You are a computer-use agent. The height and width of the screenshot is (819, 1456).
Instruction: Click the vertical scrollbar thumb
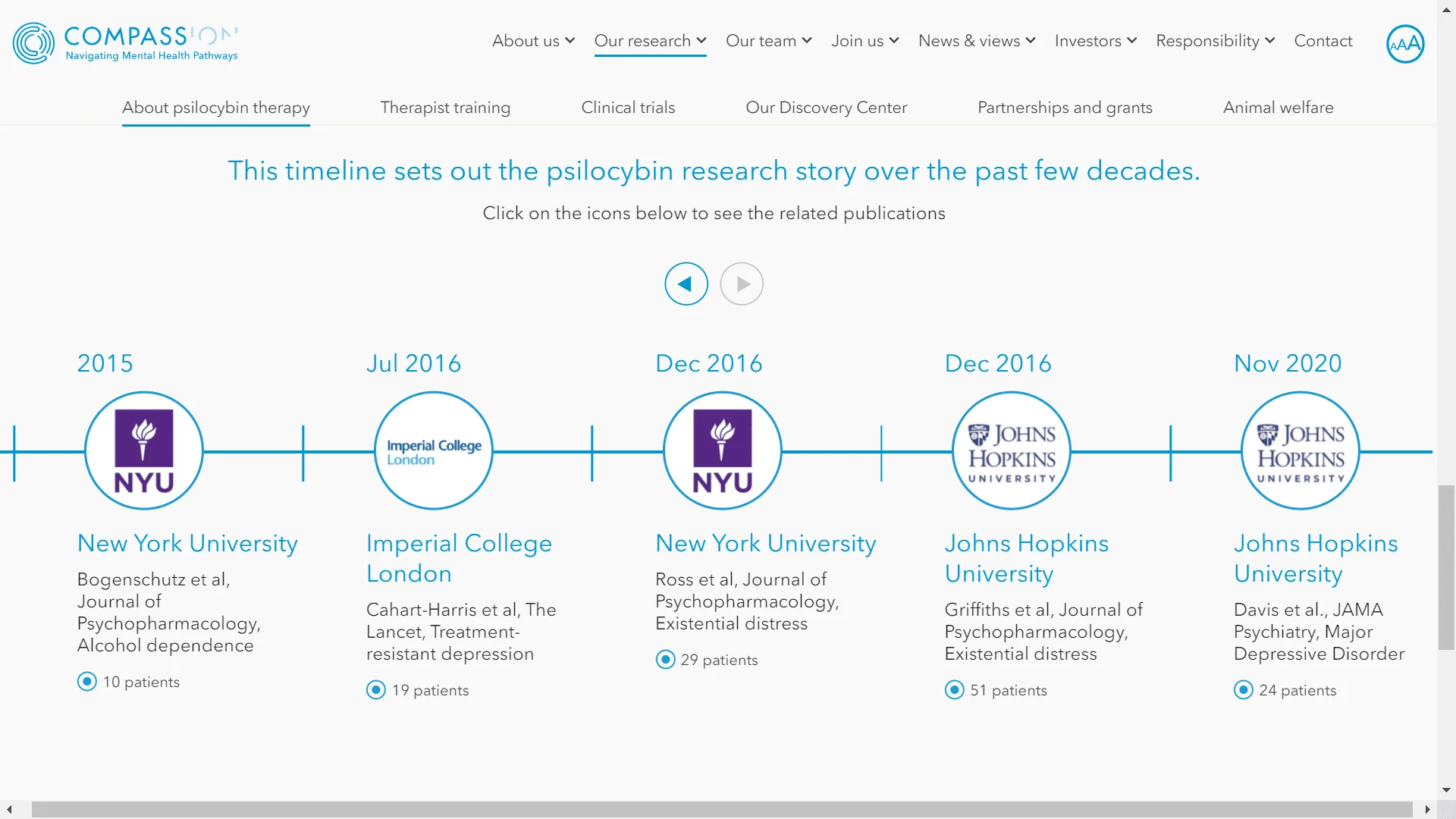(1446, 567)
